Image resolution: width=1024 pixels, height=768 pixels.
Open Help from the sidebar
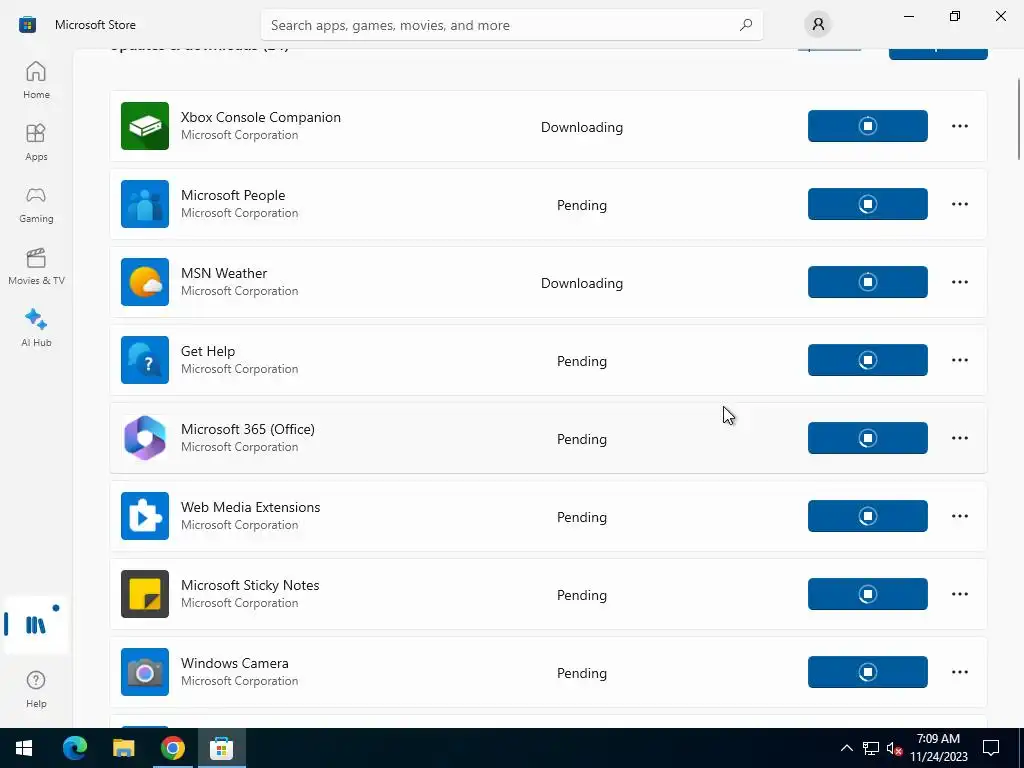pos(36,689)
